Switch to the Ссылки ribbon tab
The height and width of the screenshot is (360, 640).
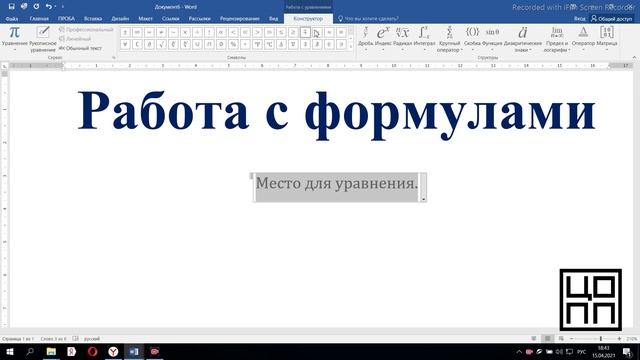(171, 19)
